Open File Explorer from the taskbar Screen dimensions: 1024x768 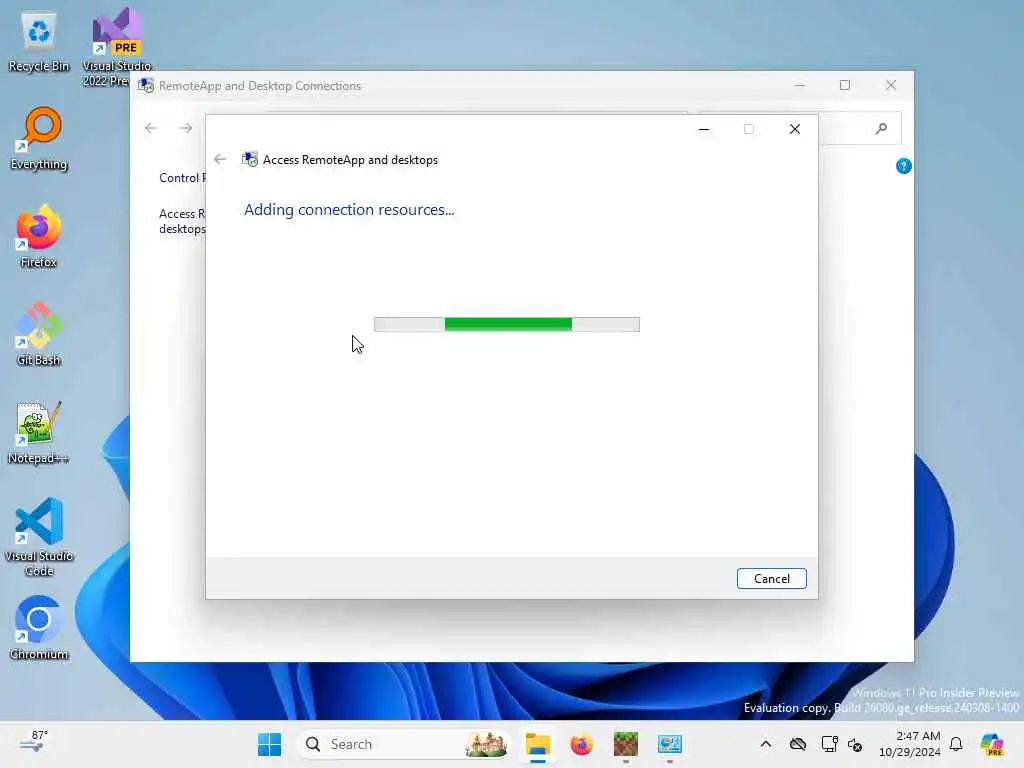537,744
